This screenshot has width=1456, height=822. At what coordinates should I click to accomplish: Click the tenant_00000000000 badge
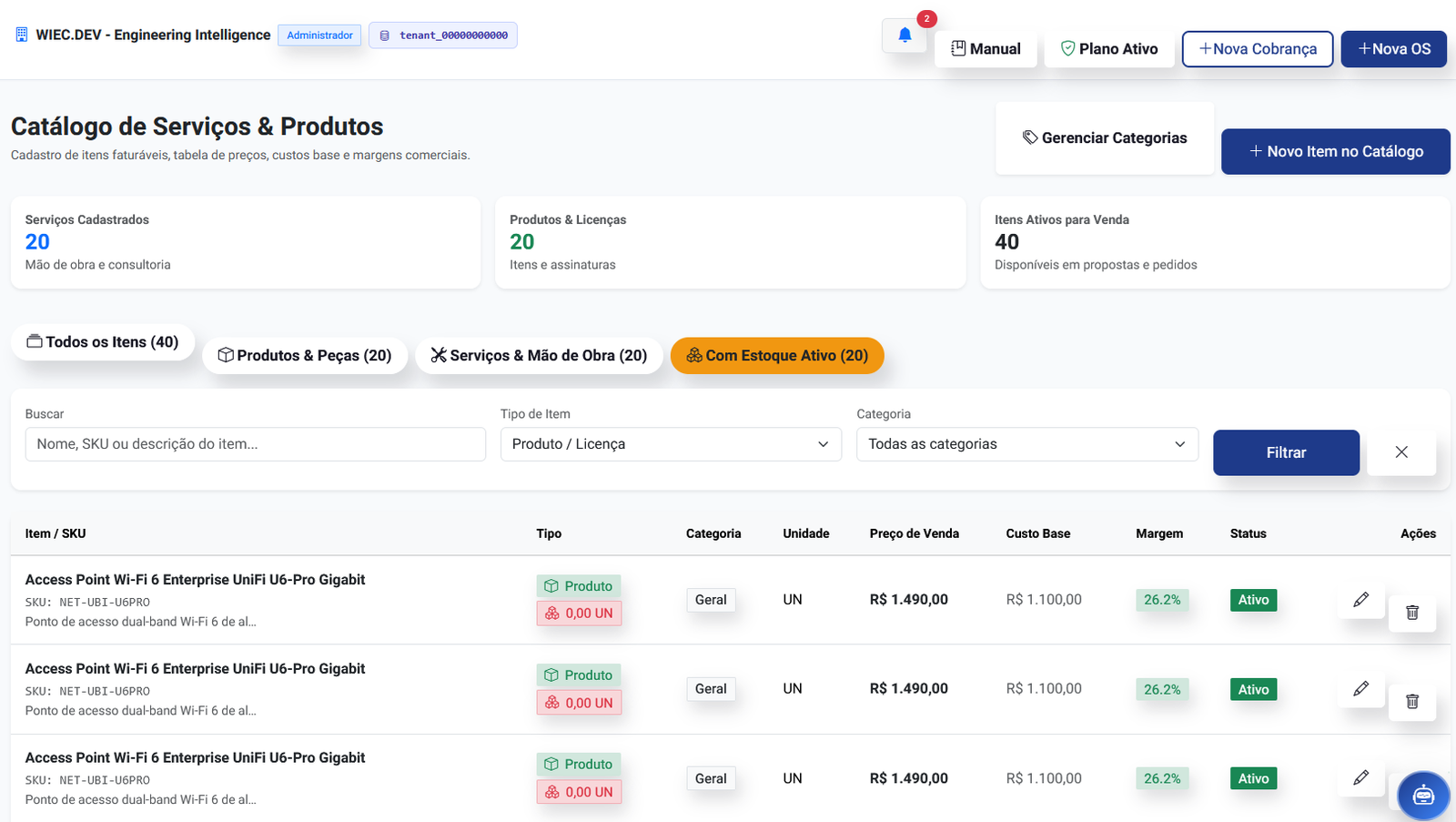tap(443, 36)
